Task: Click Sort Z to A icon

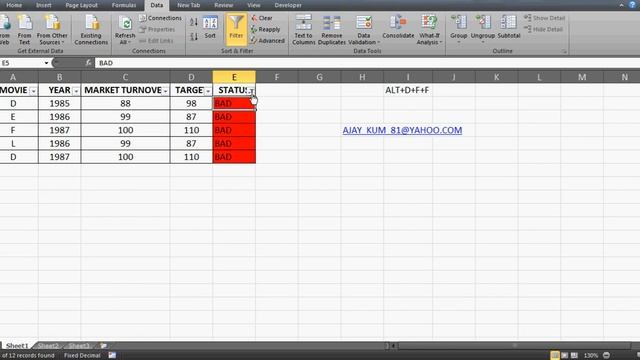Action: [x=194, y=37]
